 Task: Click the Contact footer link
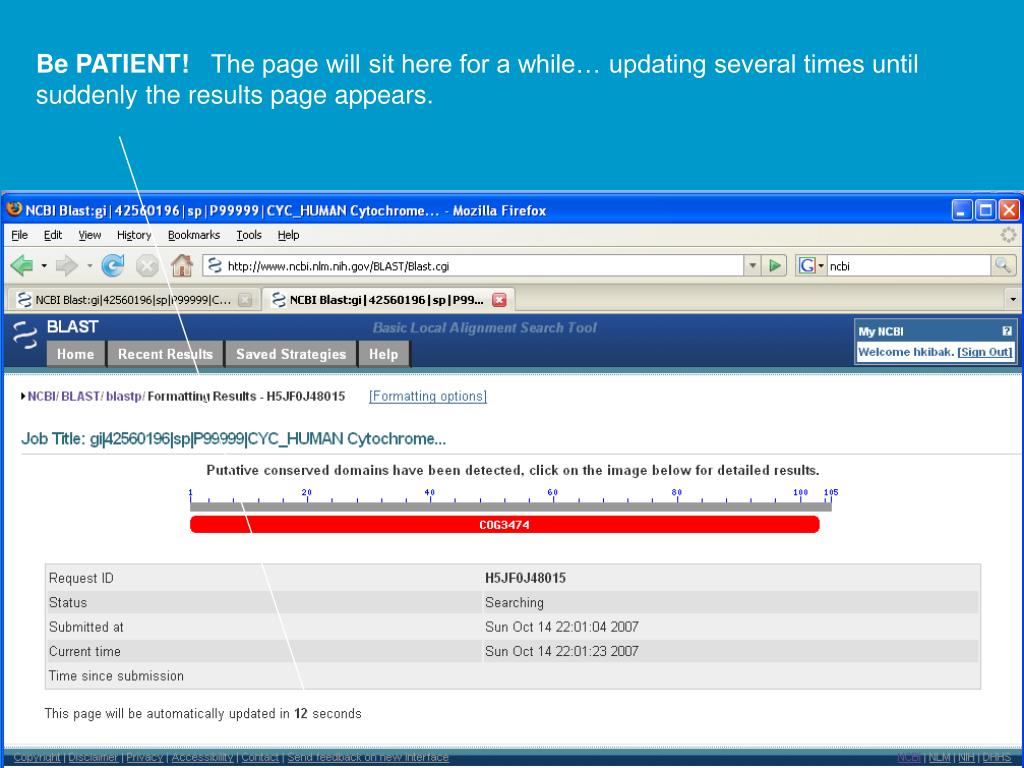pyautogui.click(x=260, y=758)
